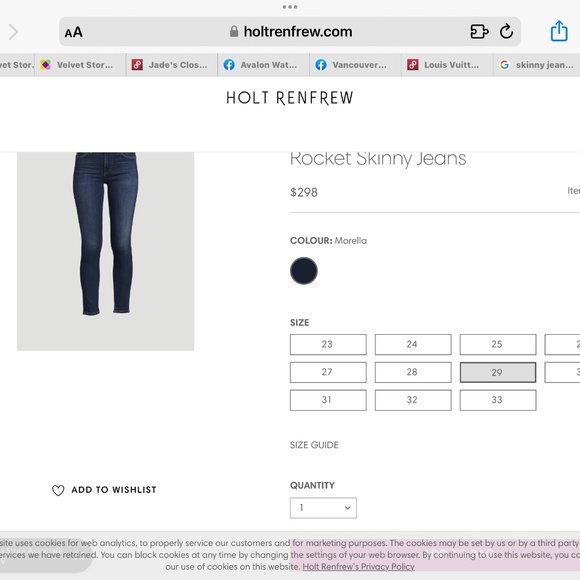The width and height of the screenshot is (580, 580).
Task: Open the Size Guide link
Action: click(314, 445)
